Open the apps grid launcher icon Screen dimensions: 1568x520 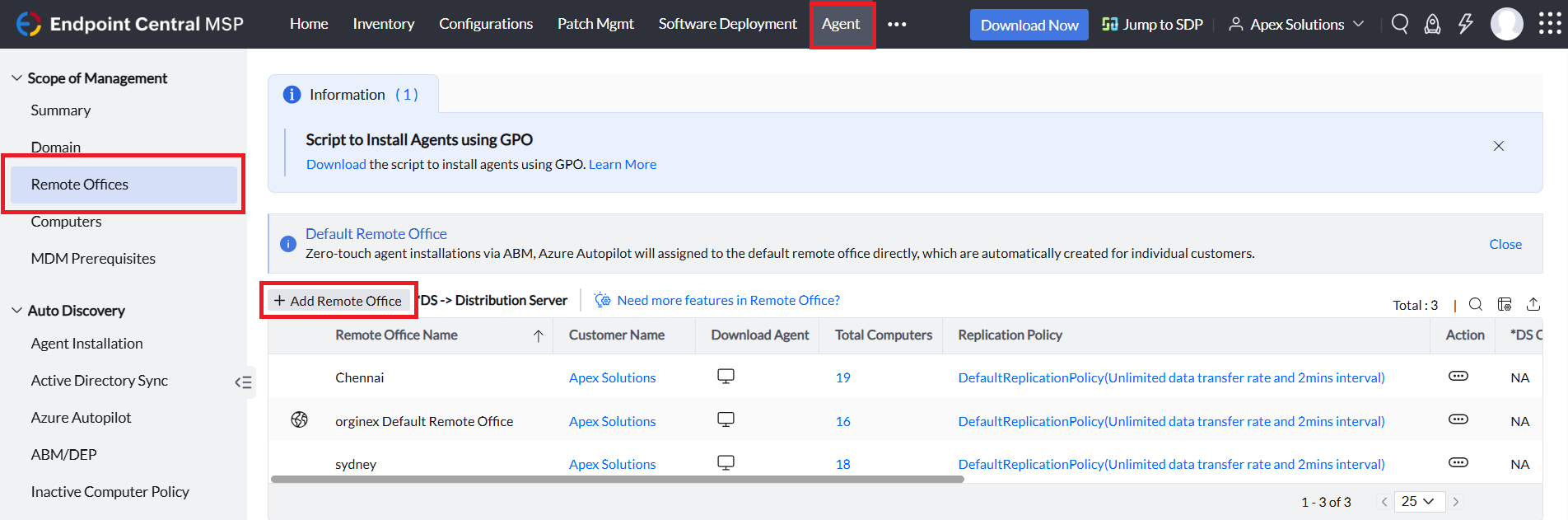(1549, 24)
